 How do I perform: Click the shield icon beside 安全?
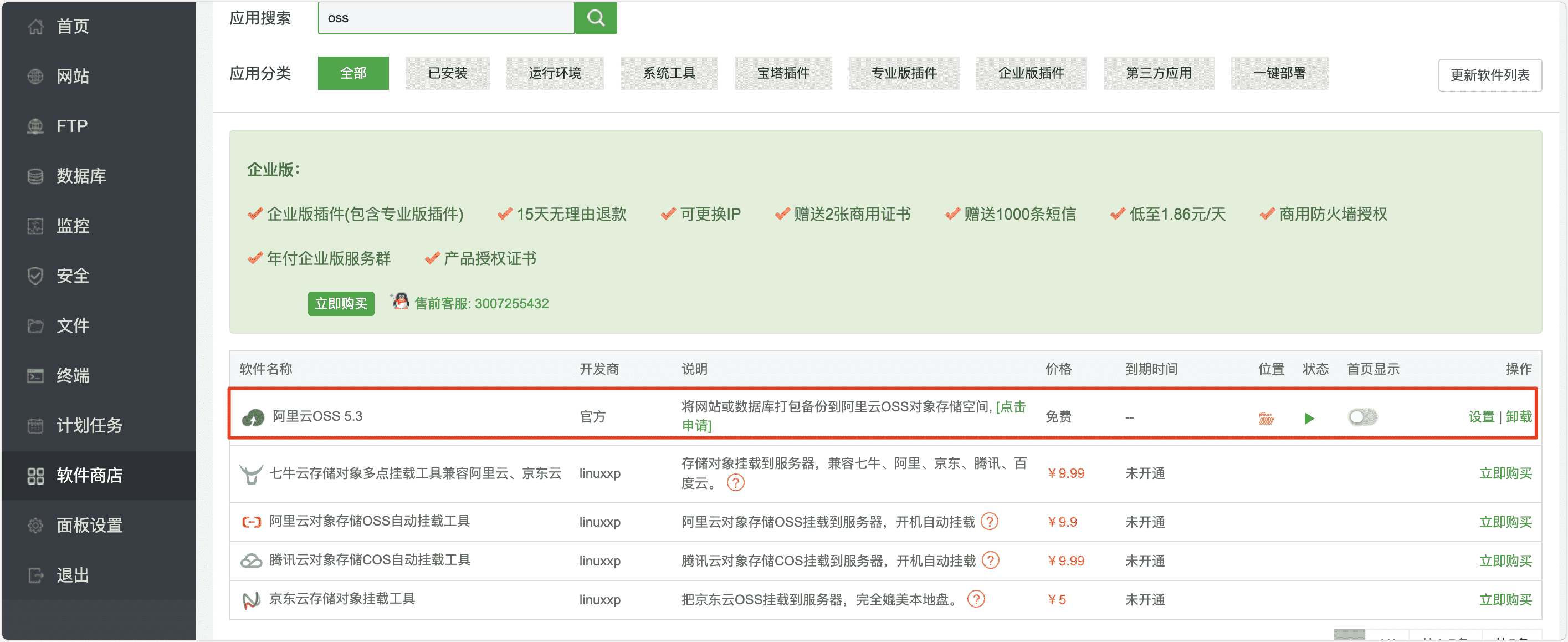(35, 276)
